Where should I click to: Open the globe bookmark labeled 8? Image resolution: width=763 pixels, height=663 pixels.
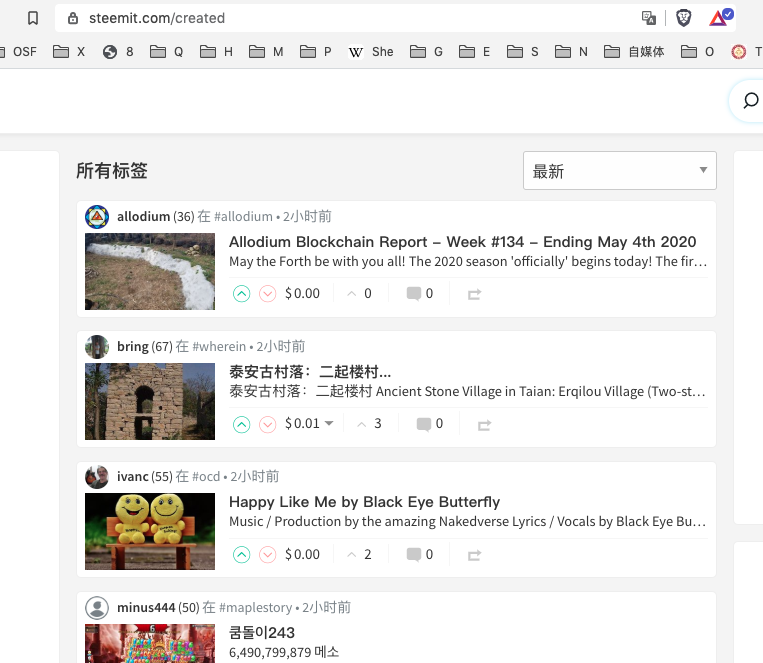point(118,52)
